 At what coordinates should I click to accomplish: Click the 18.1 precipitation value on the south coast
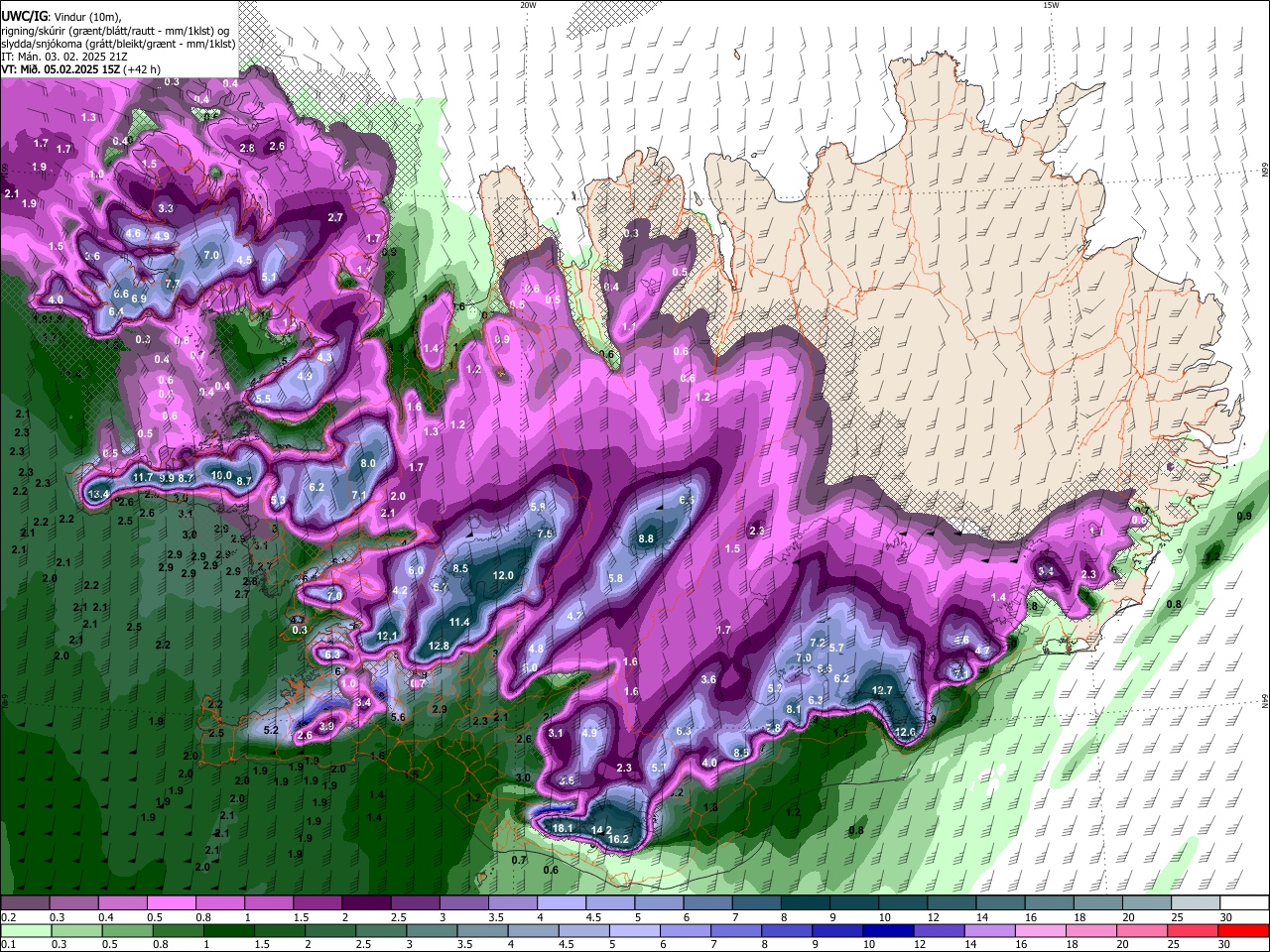(x=563, y=828)
